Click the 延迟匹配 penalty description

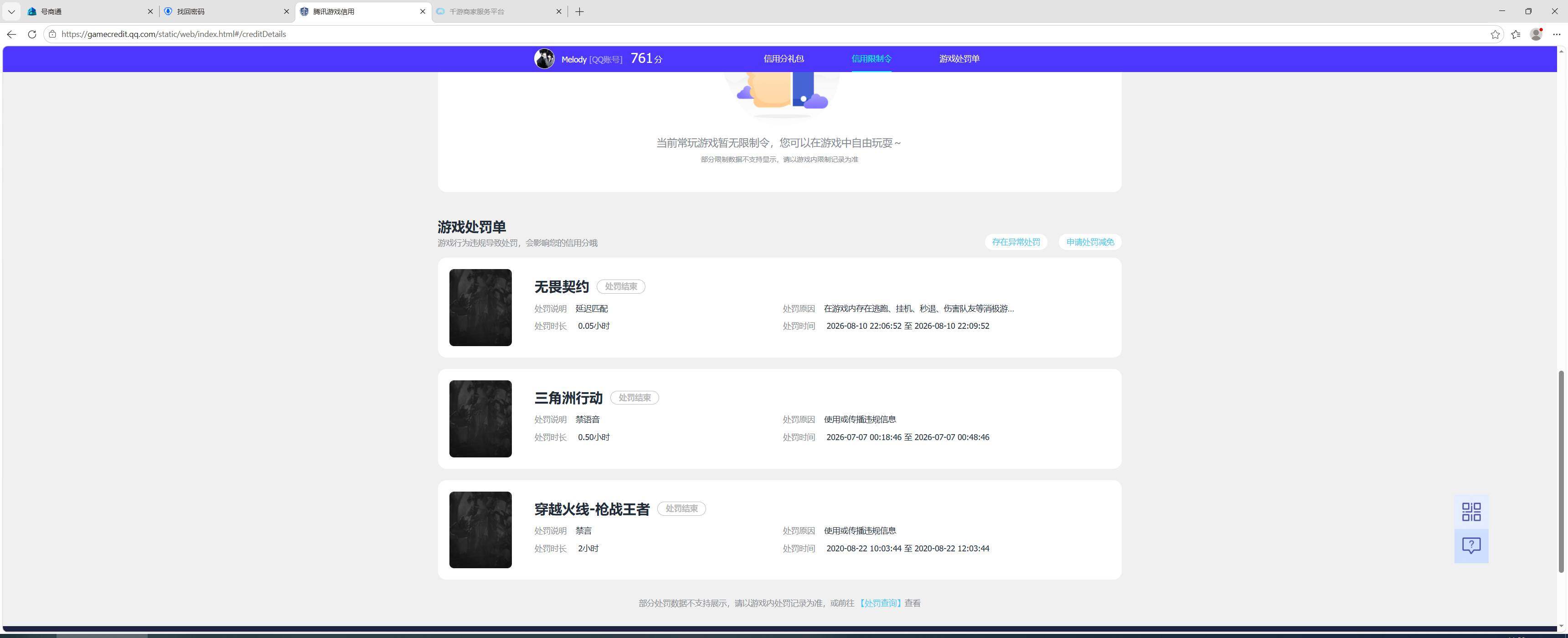(591, 309)
